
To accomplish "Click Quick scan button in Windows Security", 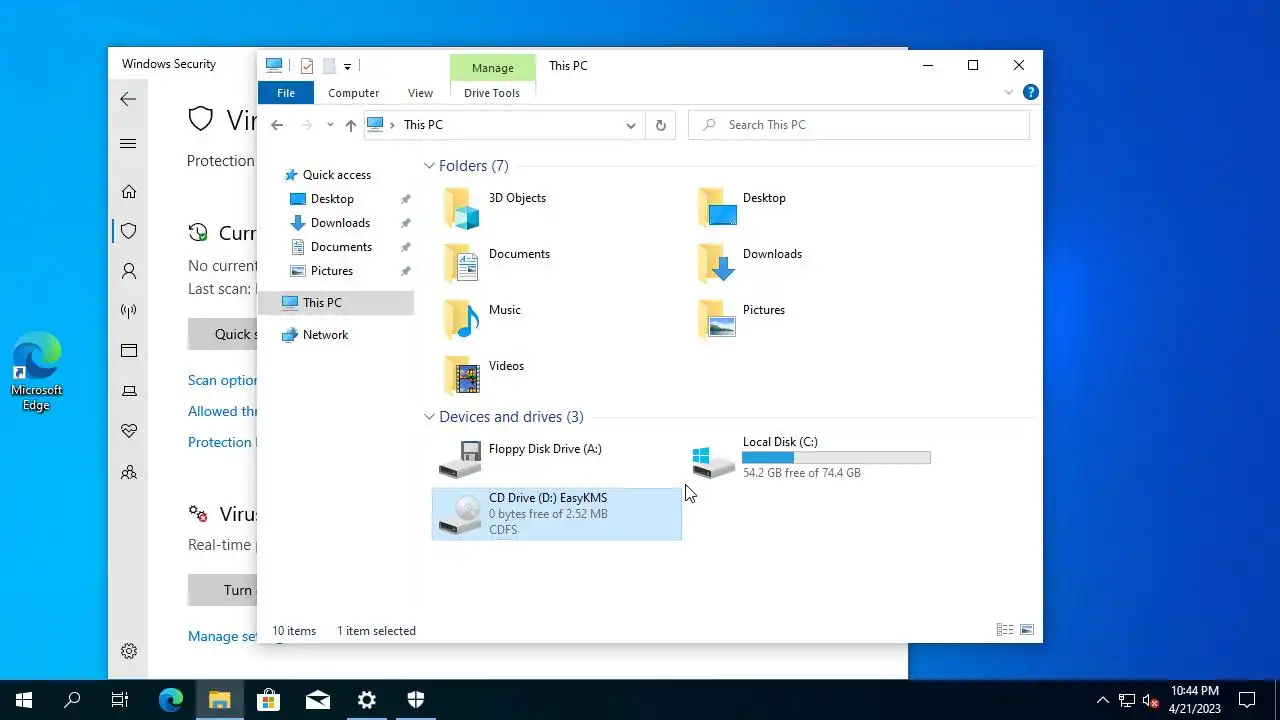I will (x=222, y=334).
